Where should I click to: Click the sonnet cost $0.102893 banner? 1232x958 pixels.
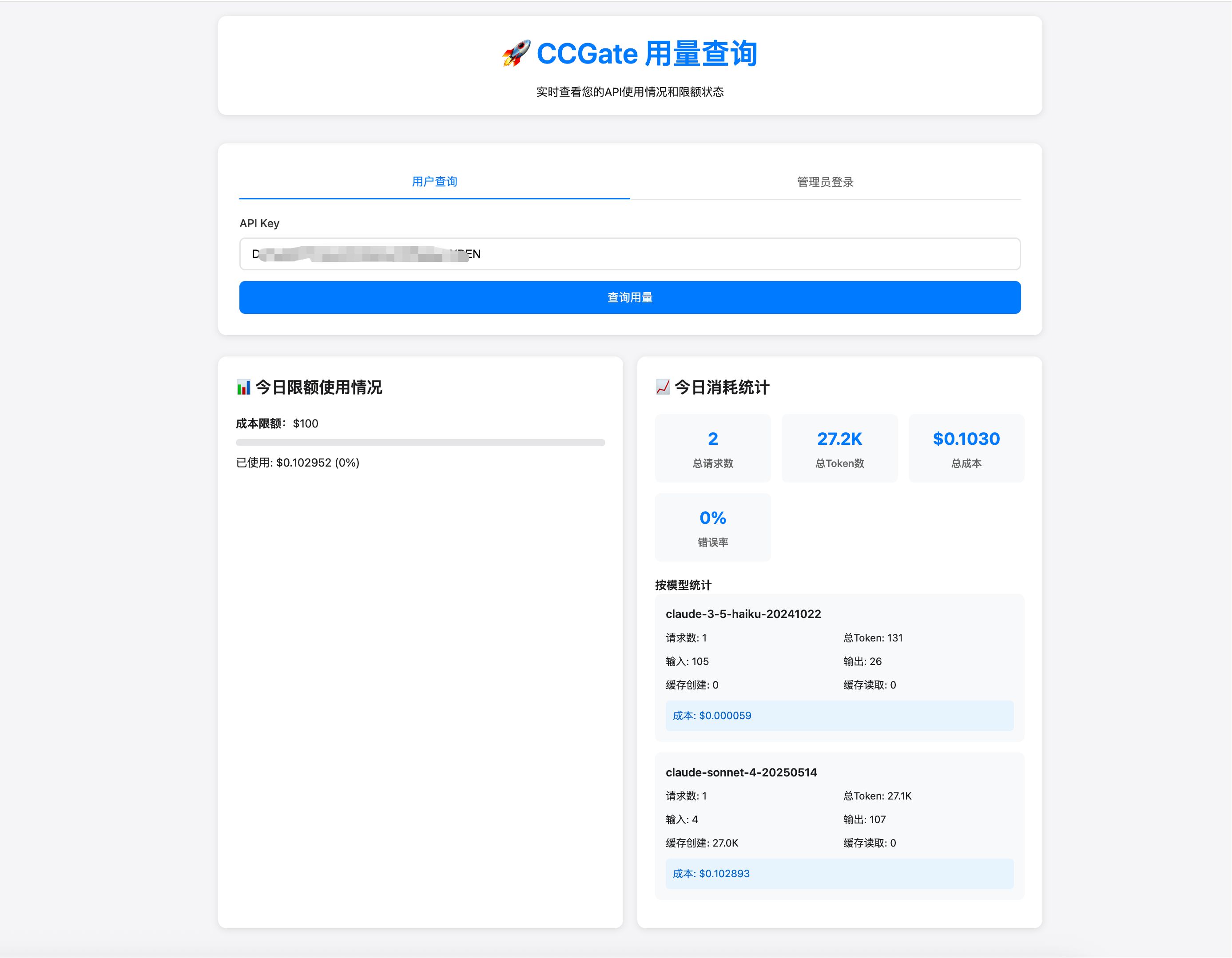tap(839, 874)
